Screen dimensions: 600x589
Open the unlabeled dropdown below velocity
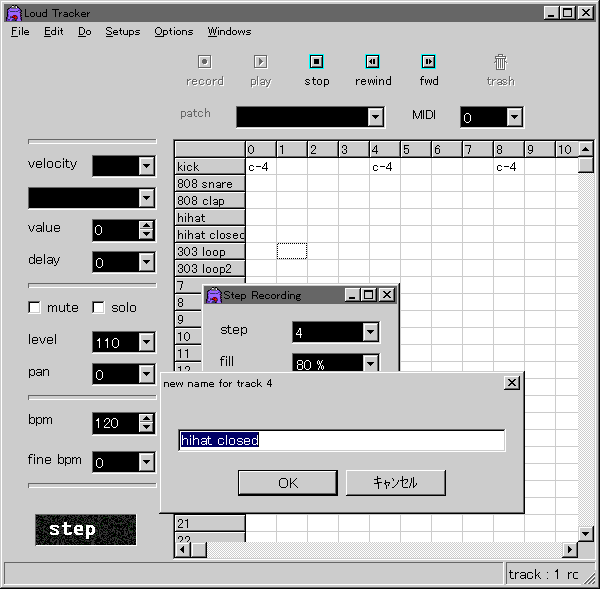click(x=147, y=198)
